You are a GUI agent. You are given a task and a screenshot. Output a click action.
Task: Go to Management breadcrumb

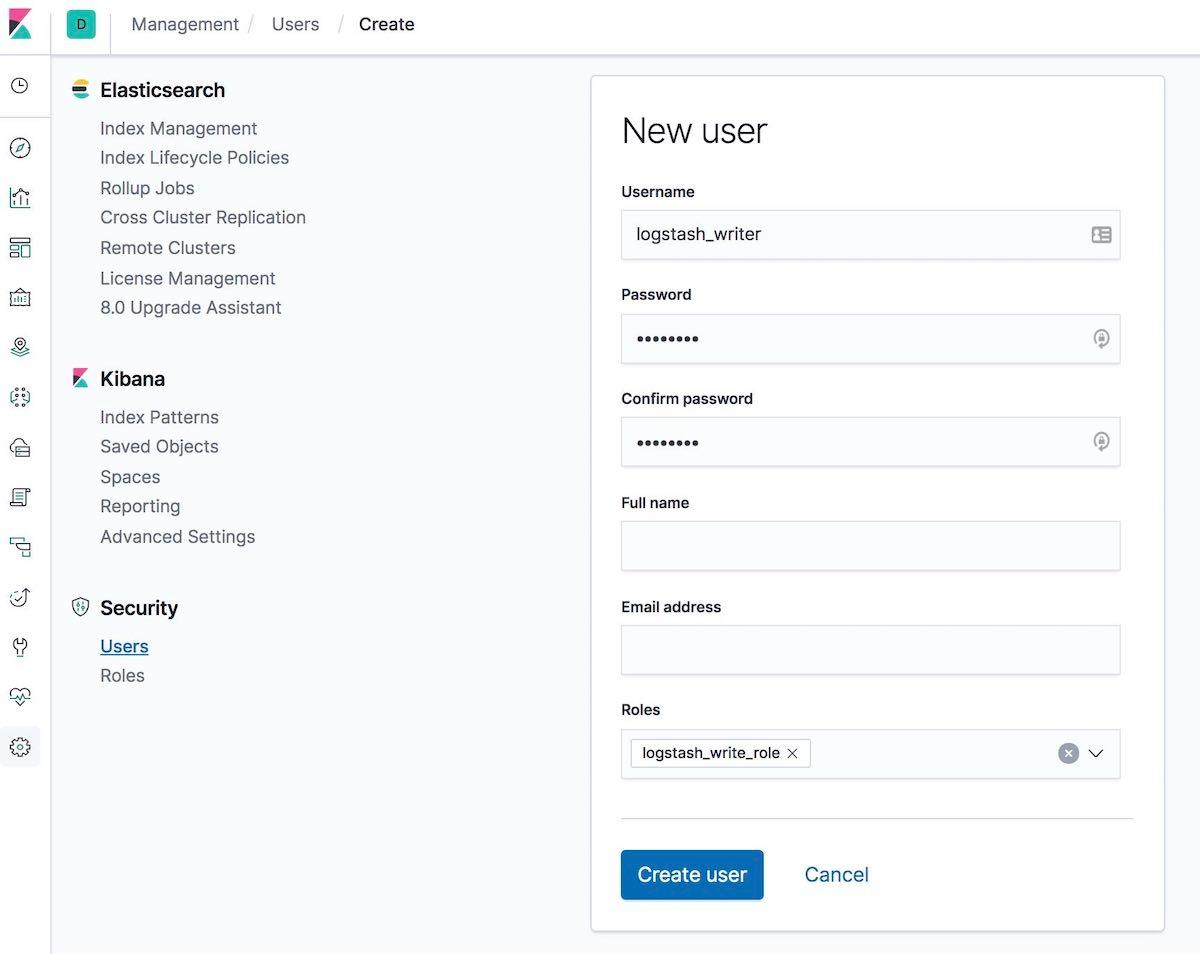[x=185, y=24]
